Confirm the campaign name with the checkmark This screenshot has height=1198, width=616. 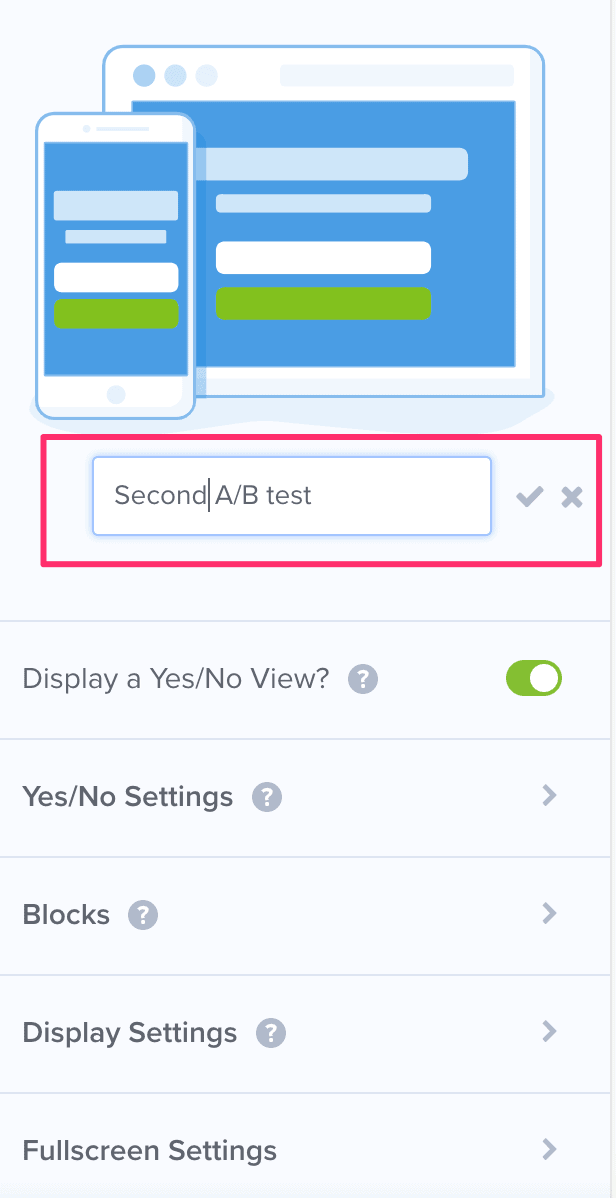tap(529, 496)
